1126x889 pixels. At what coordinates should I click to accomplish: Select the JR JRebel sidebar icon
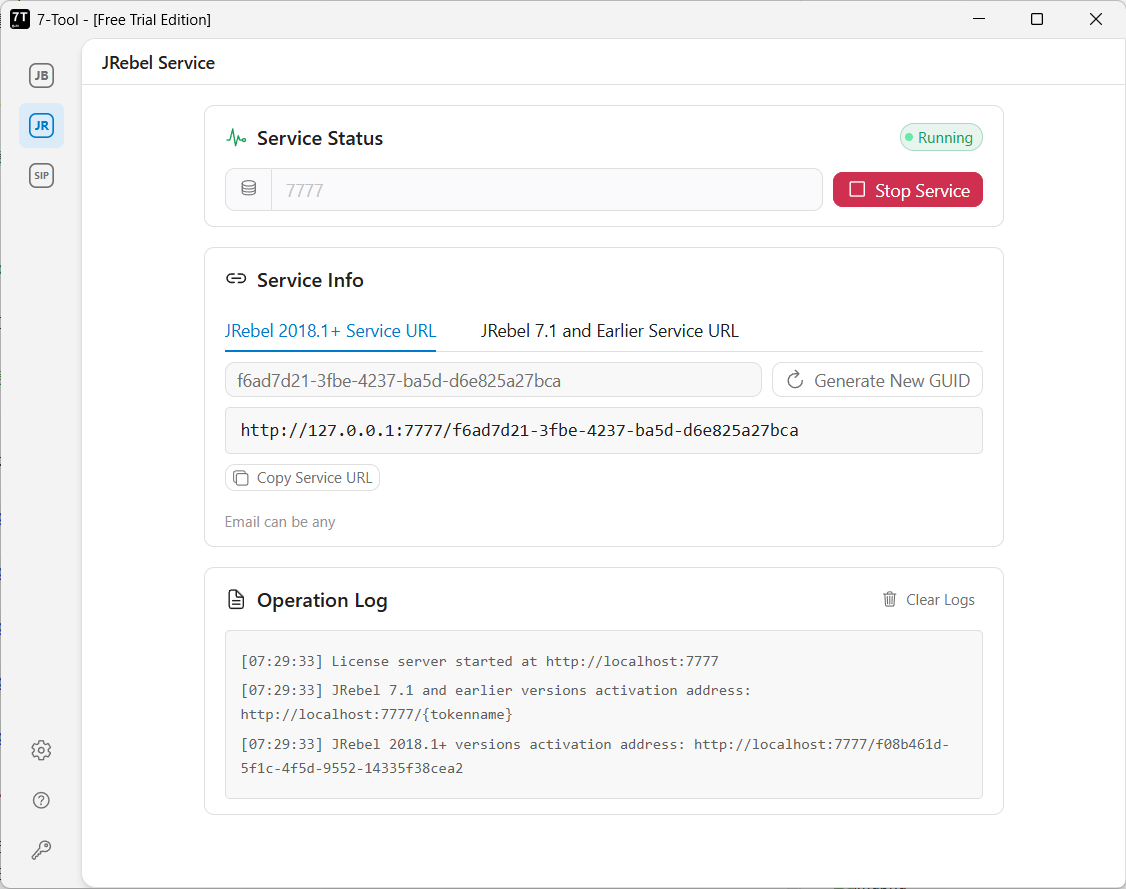tap(42, 126)
